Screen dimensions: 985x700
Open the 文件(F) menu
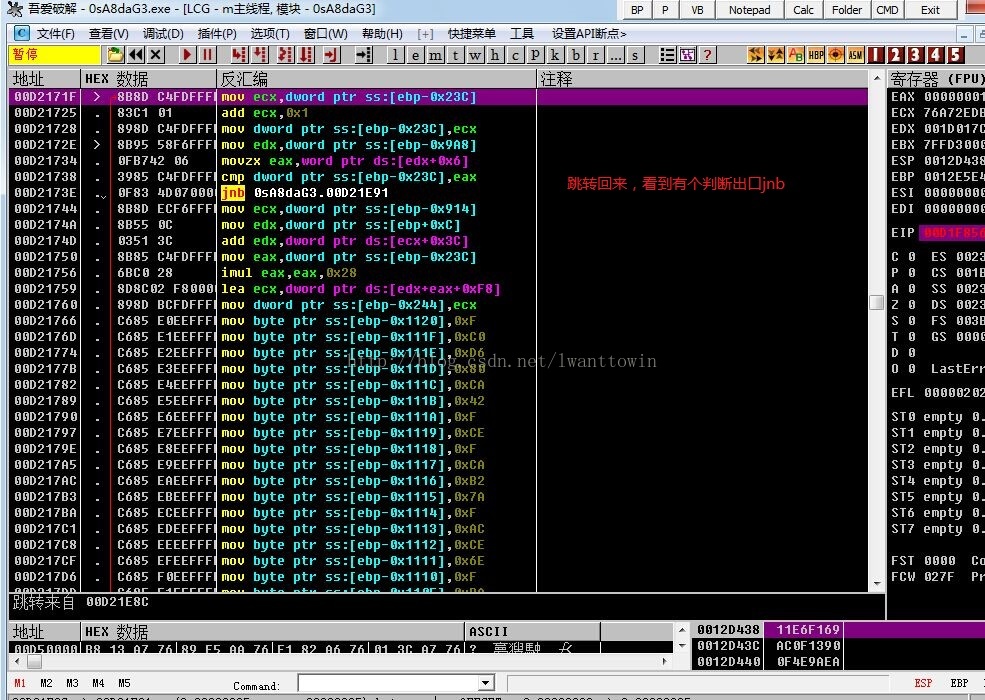pos(55,33)
